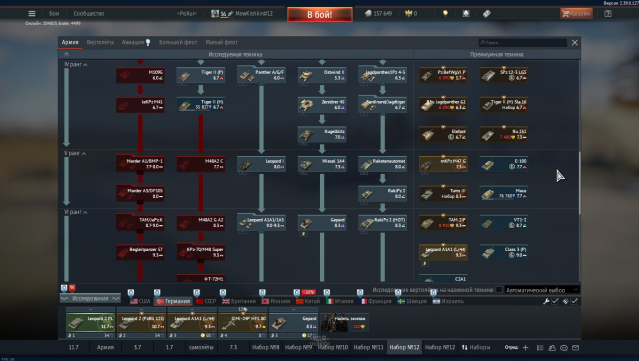Switch to the Большой флот tab

pos(178,42)
